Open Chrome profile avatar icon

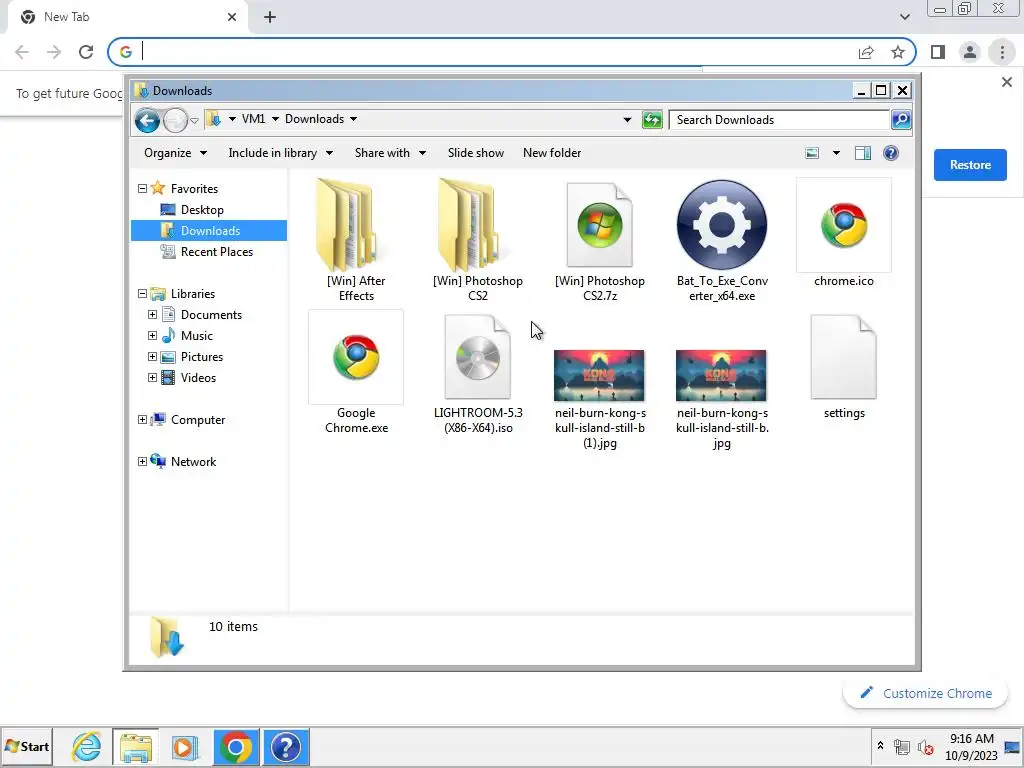point(970,52)
